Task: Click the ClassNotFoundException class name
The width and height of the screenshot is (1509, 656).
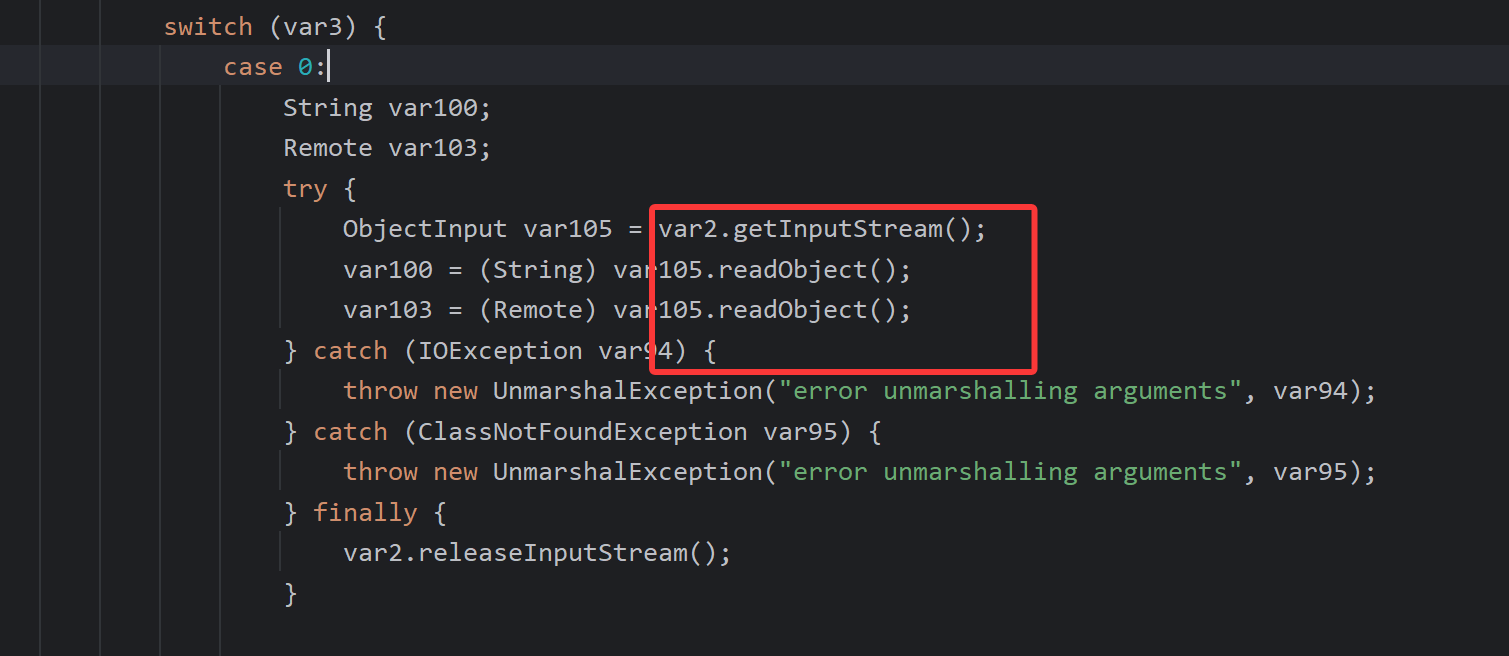Action: point(582,432)
